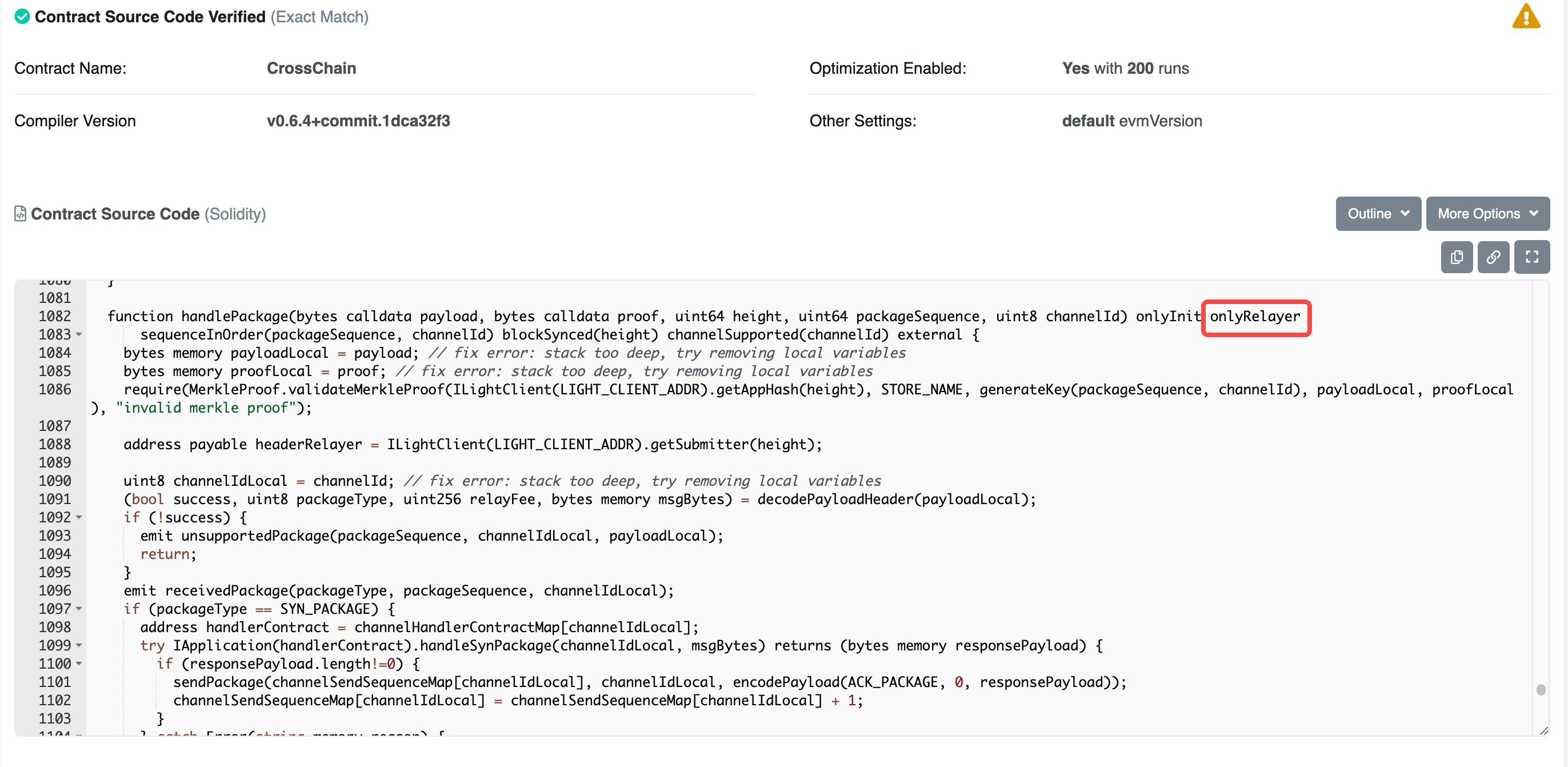Click the green verified checkmark icon

(x=22, y=17)
